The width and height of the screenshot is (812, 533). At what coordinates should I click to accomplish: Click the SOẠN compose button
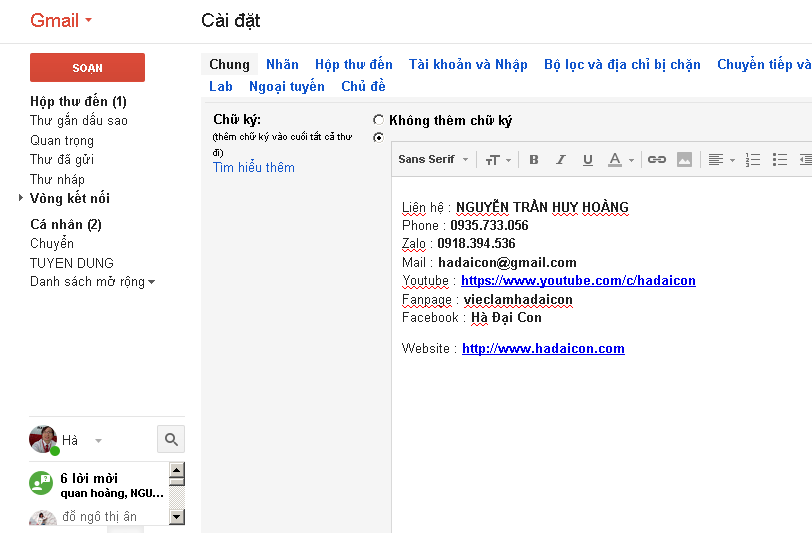(x=88, y=67)
